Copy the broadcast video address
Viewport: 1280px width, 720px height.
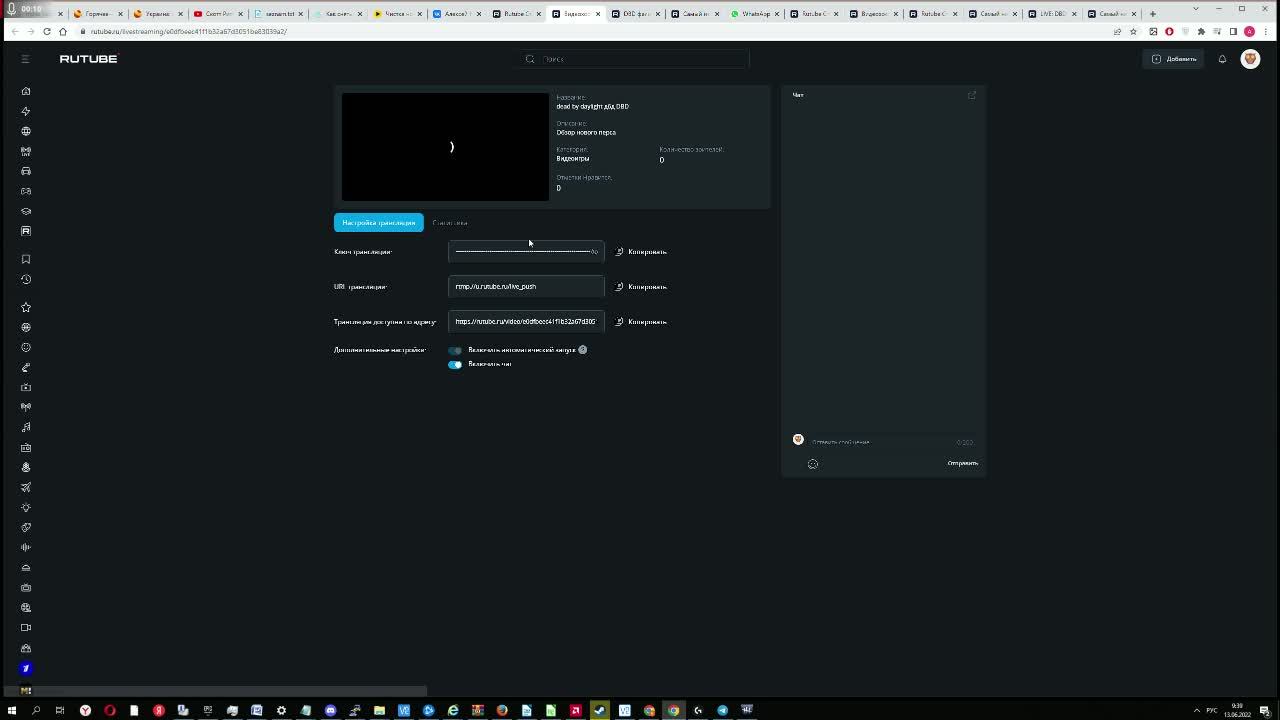[x=641, y=322]
